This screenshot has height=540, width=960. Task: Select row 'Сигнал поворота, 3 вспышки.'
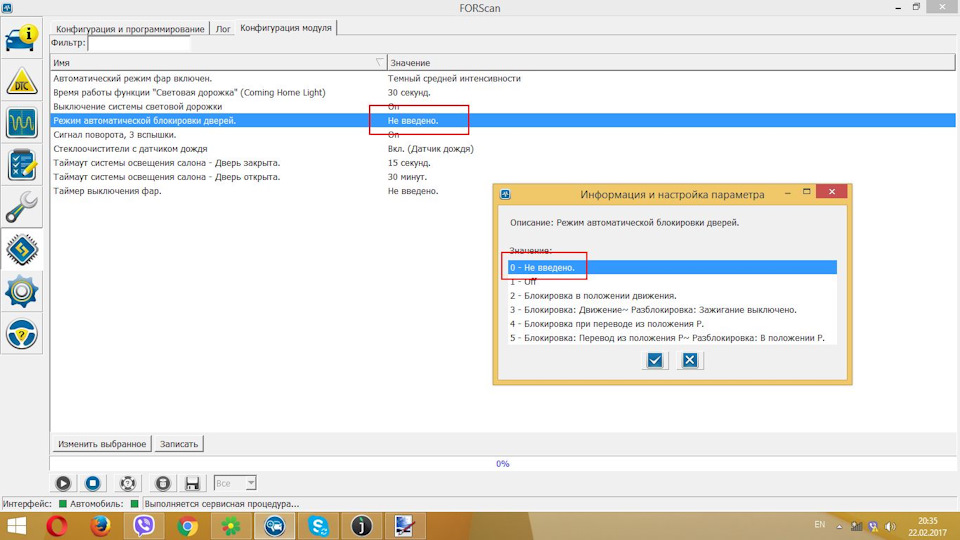coord(503,135)
